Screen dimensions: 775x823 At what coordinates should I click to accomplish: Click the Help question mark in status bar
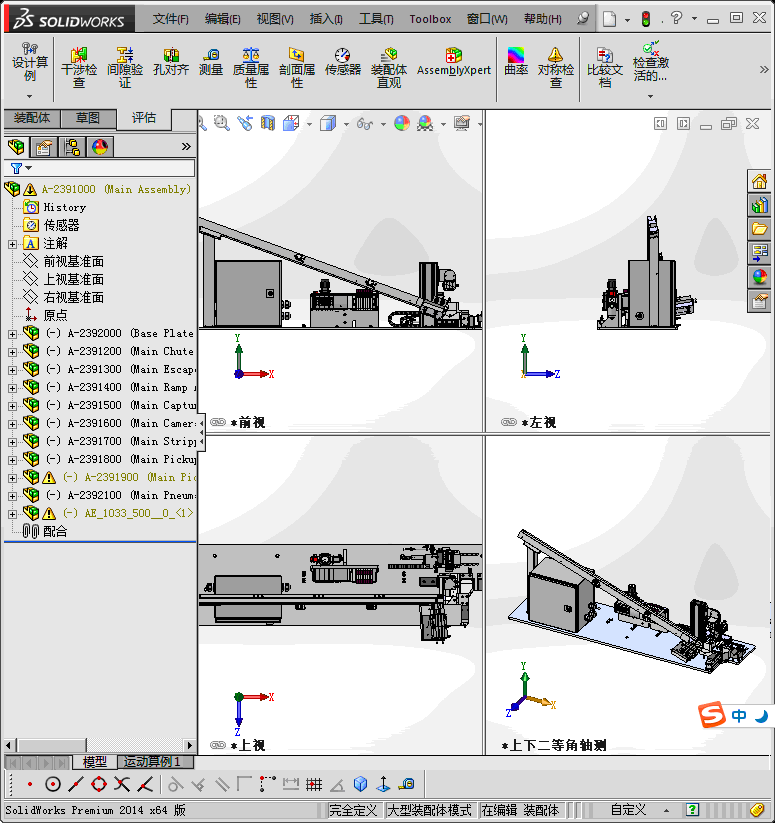point(692,810)
